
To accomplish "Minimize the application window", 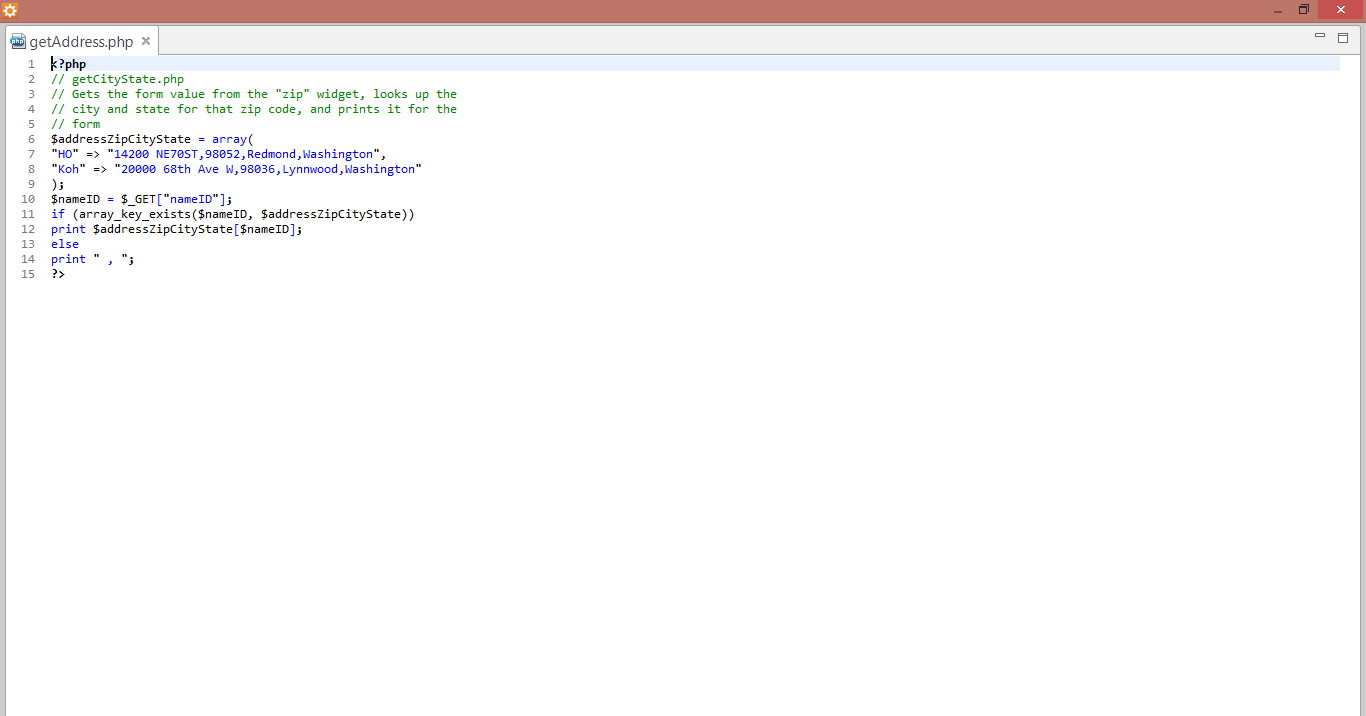I will tap(1278, 10).
